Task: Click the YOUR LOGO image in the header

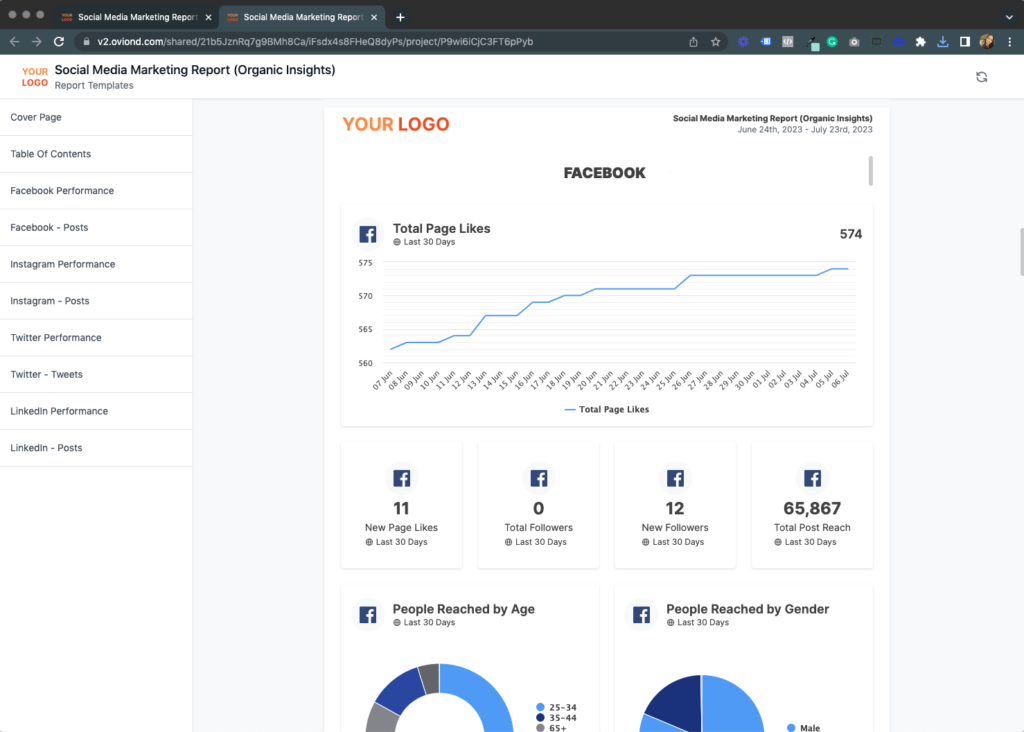Action: [35, 77]
